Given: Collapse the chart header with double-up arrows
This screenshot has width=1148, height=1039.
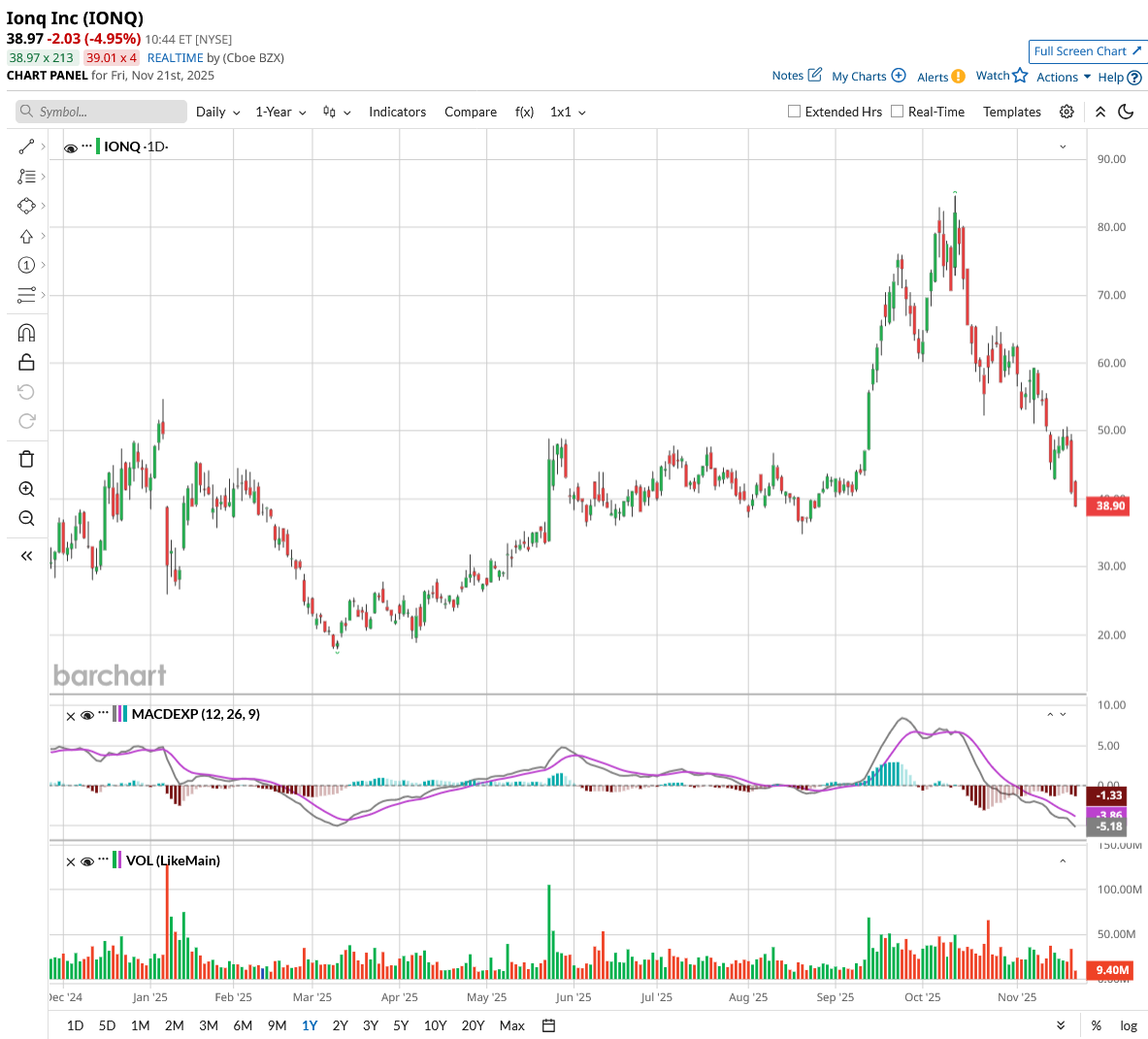Looking at the screenshot, I should 1099,112.
